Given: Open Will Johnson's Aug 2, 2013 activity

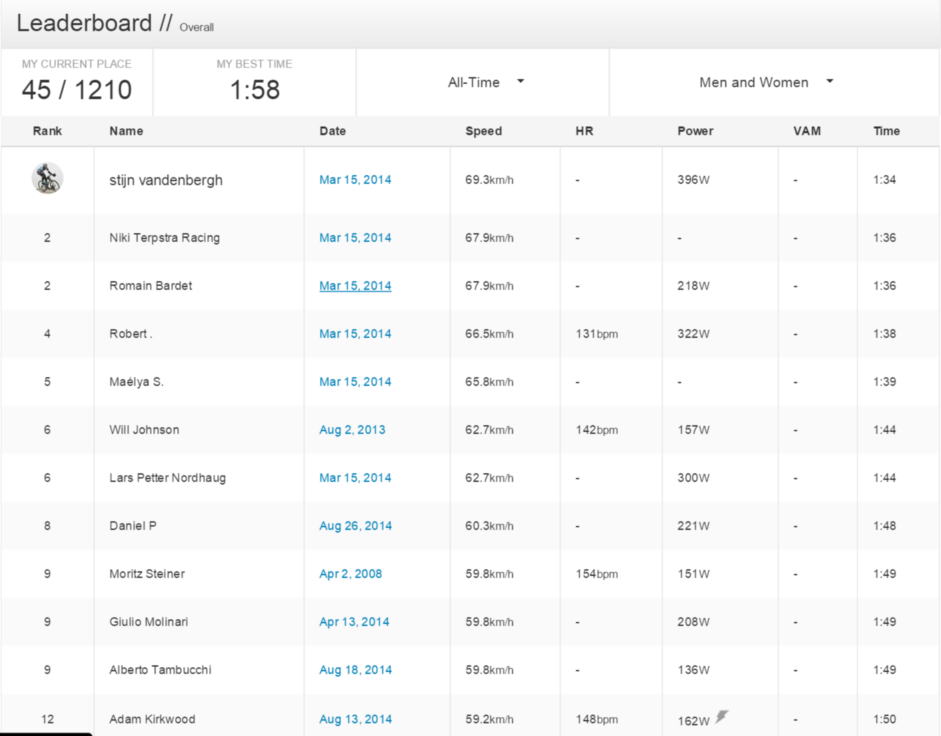Looking at the screenshot, I should 352,430.
